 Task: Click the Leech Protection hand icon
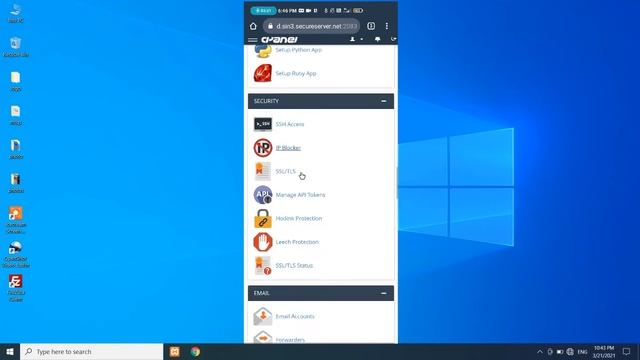(262, 242)
